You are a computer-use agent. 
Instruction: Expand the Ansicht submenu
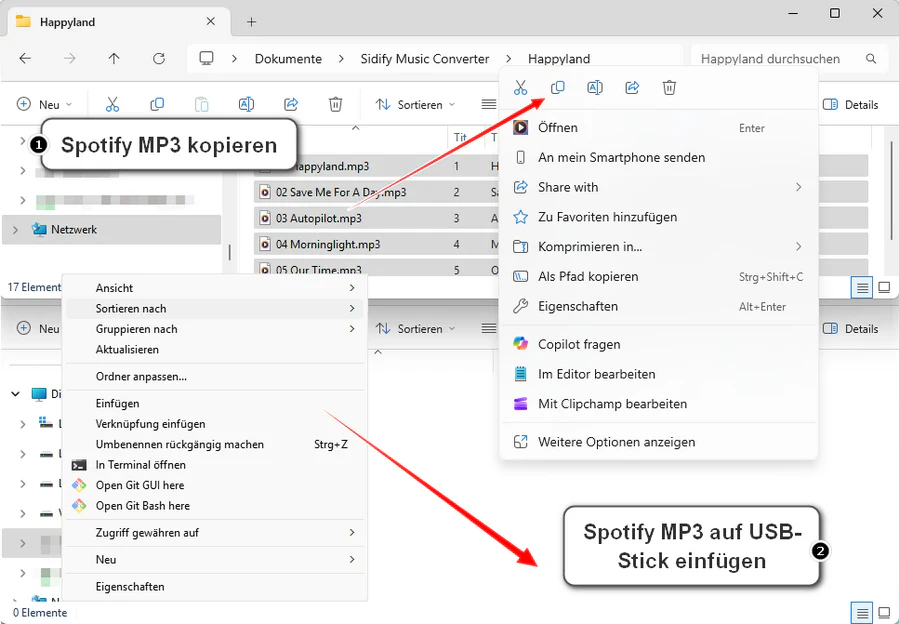(x=214, y=288)
